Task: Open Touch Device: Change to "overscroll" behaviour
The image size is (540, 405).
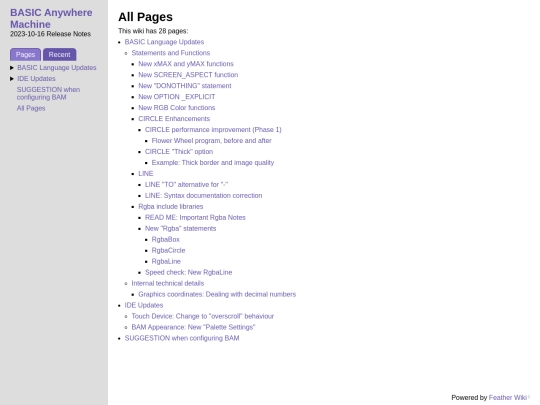Action: pyautogui.click(x=202, y=316)
